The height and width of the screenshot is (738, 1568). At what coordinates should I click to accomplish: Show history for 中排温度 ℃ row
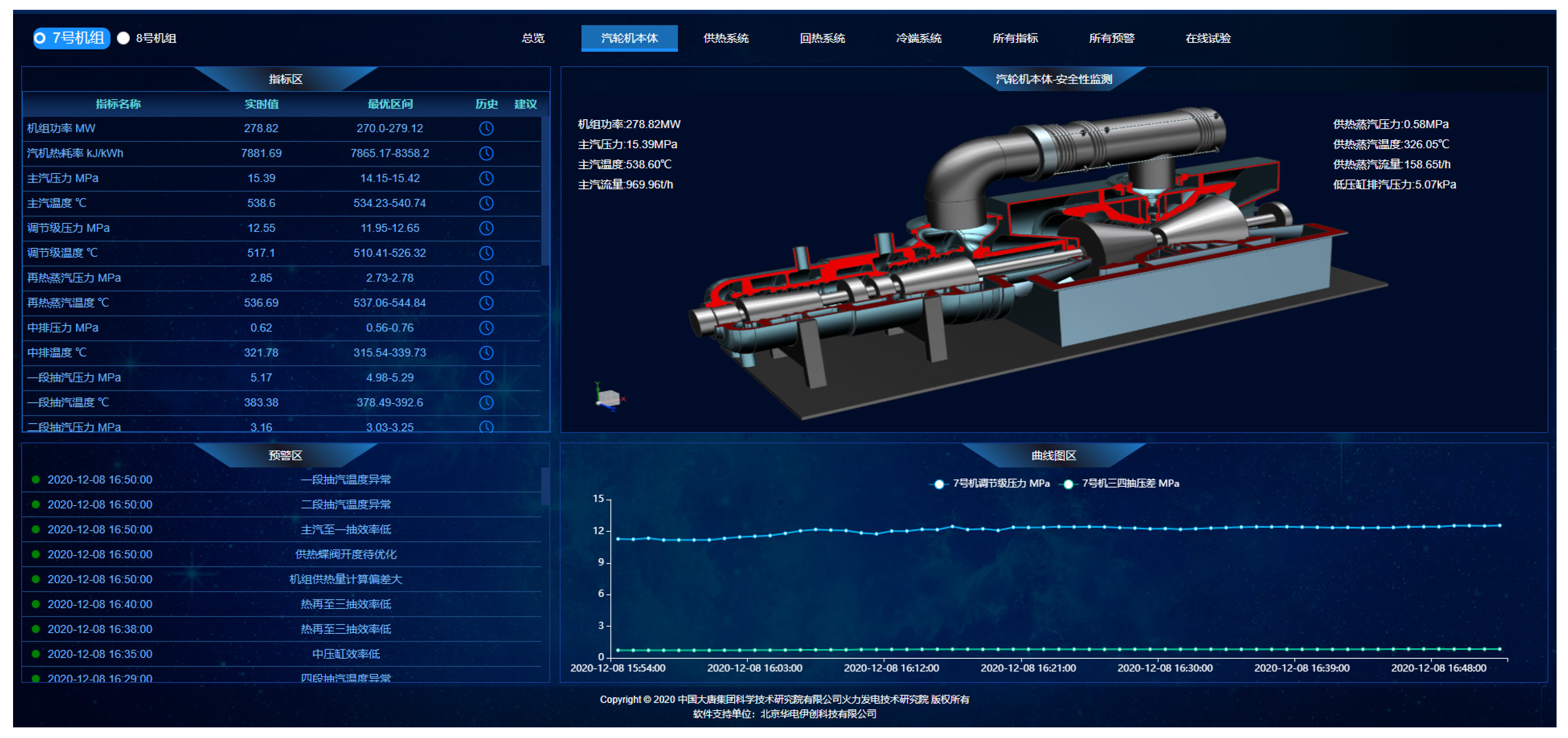pyautogui.click(x=486, y=352)
